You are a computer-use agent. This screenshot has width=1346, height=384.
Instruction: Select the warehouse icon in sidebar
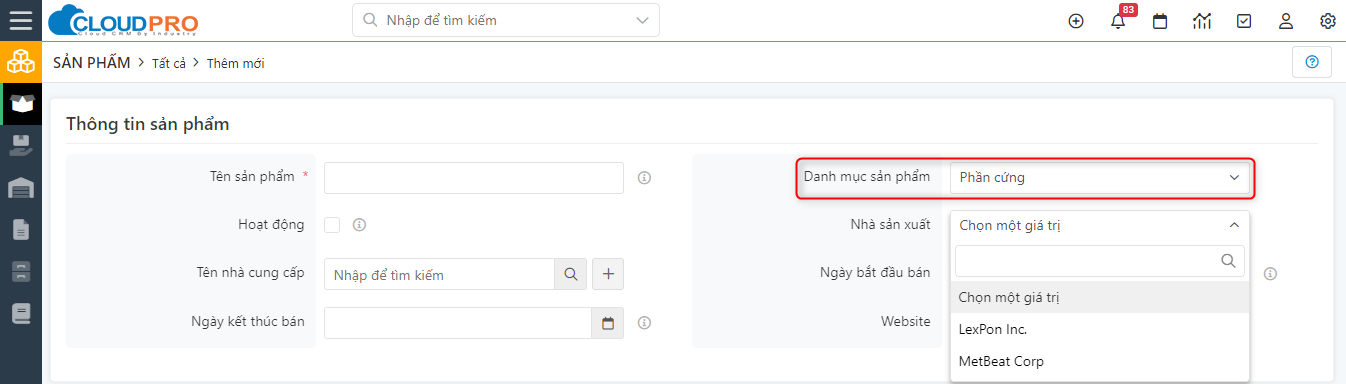coord(21,187)
